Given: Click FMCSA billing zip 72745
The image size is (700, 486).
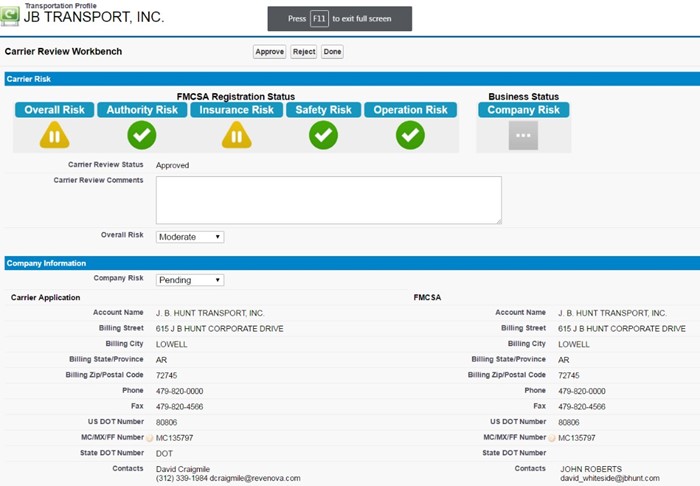Looking at the screenshot, I should (x=569, y=376).
